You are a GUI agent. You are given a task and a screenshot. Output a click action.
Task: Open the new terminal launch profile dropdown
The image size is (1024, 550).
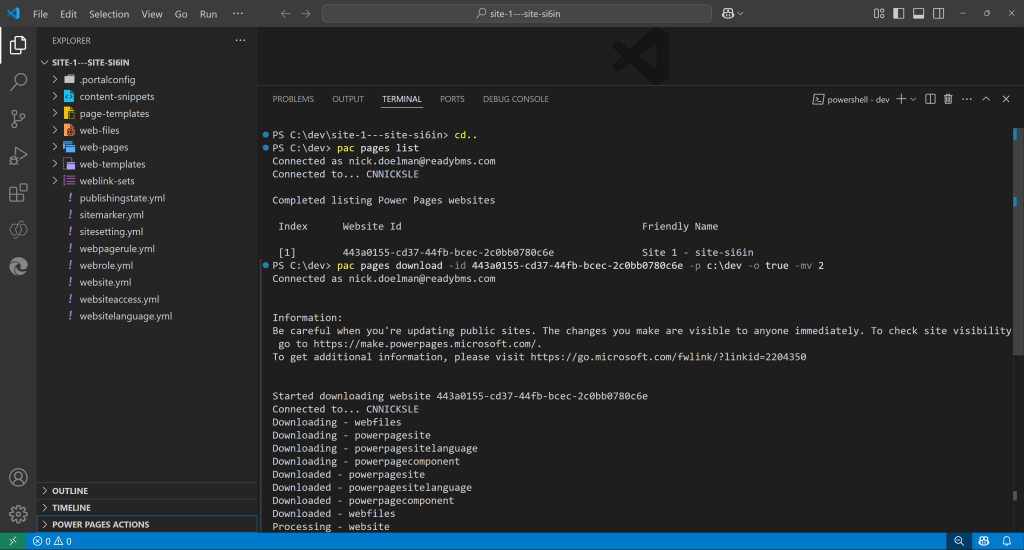pyautogui.click(x=913, y=99)
